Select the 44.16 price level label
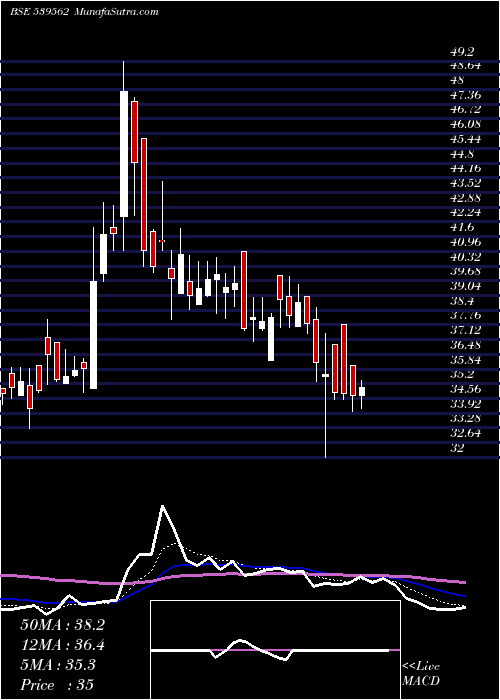Viewport: 500px width, 700px height. (x=465, y=169)
